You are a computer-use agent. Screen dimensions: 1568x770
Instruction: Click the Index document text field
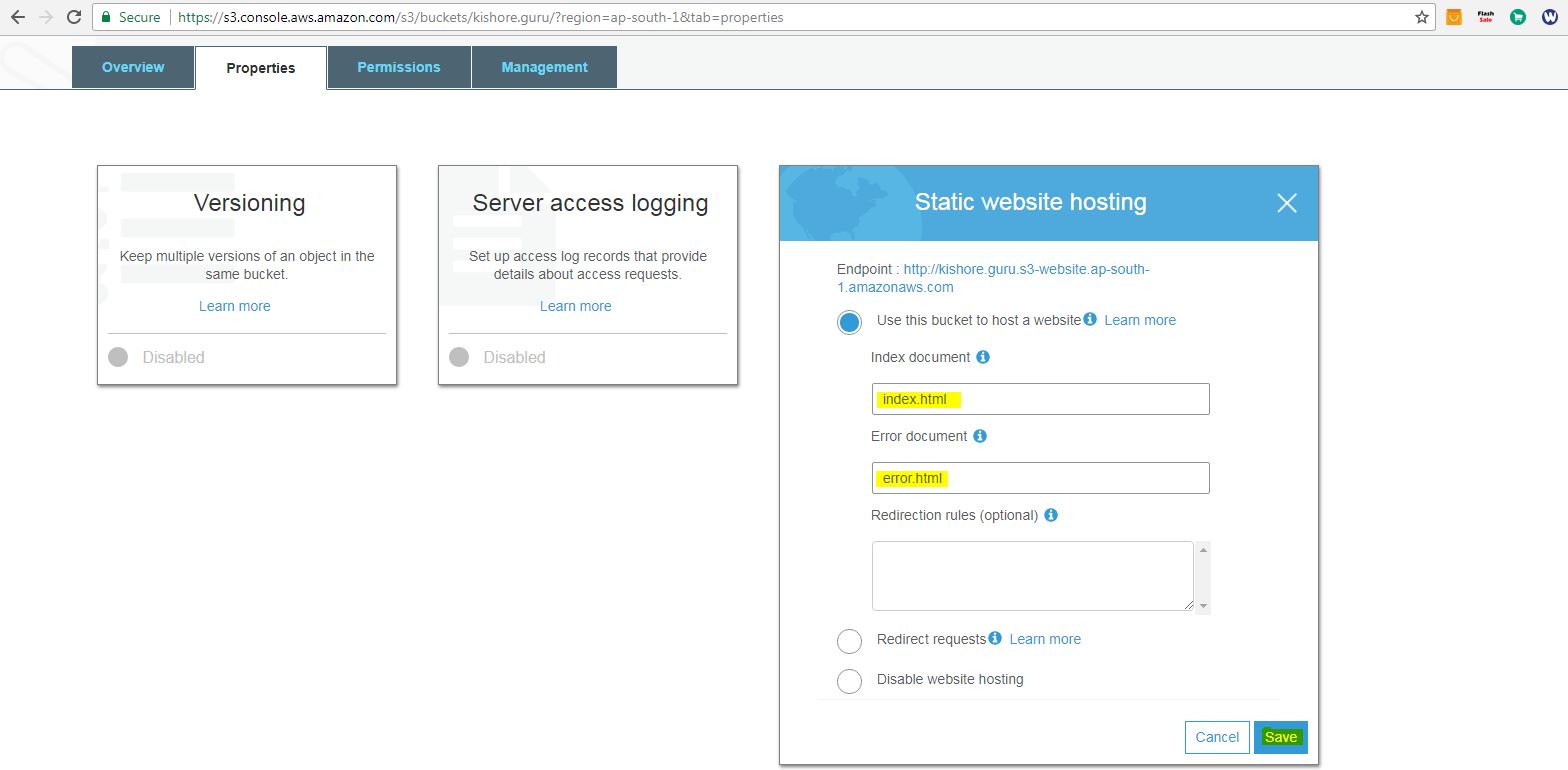pos(1040,399)
